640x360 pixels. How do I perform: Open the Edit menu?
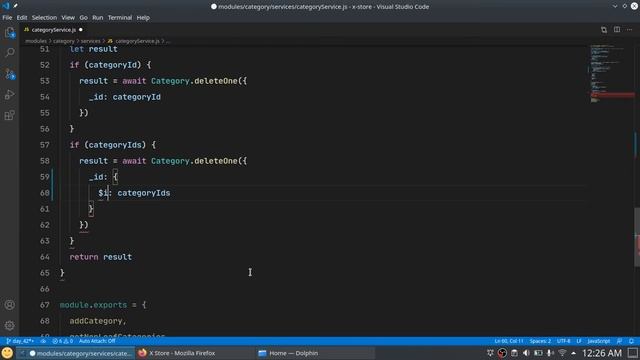click(22, 18)
